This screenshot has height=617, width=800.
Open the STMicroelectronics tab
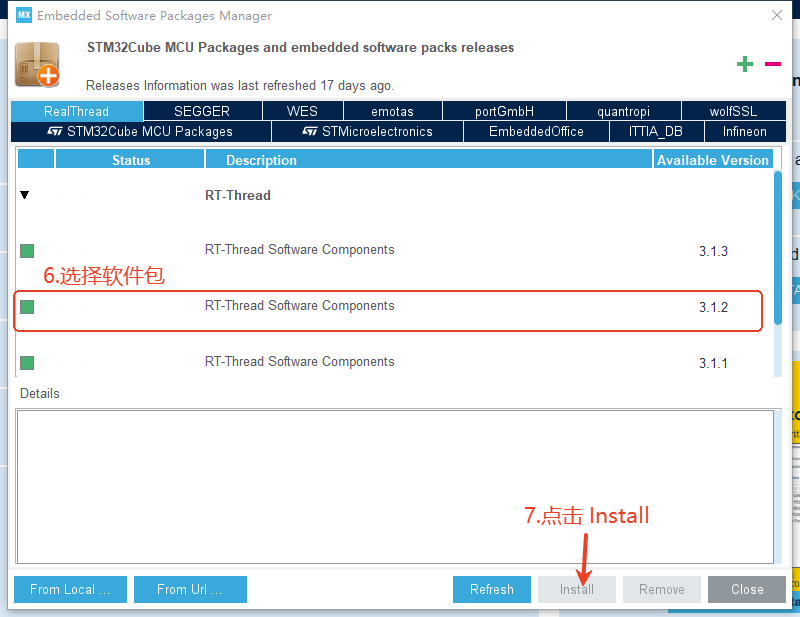(x=367, y=132)
